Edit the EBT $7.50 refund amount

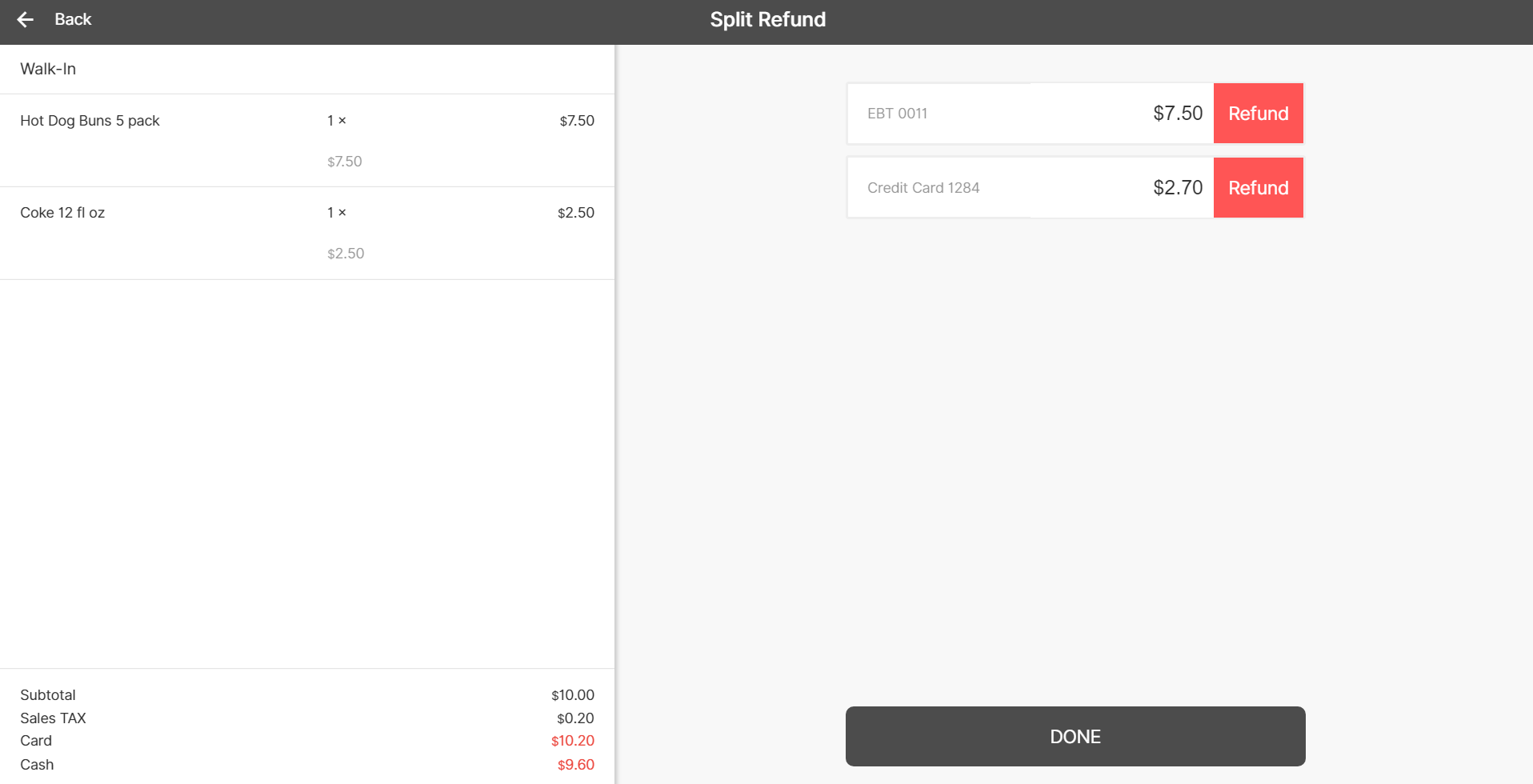pos(1177,114)
